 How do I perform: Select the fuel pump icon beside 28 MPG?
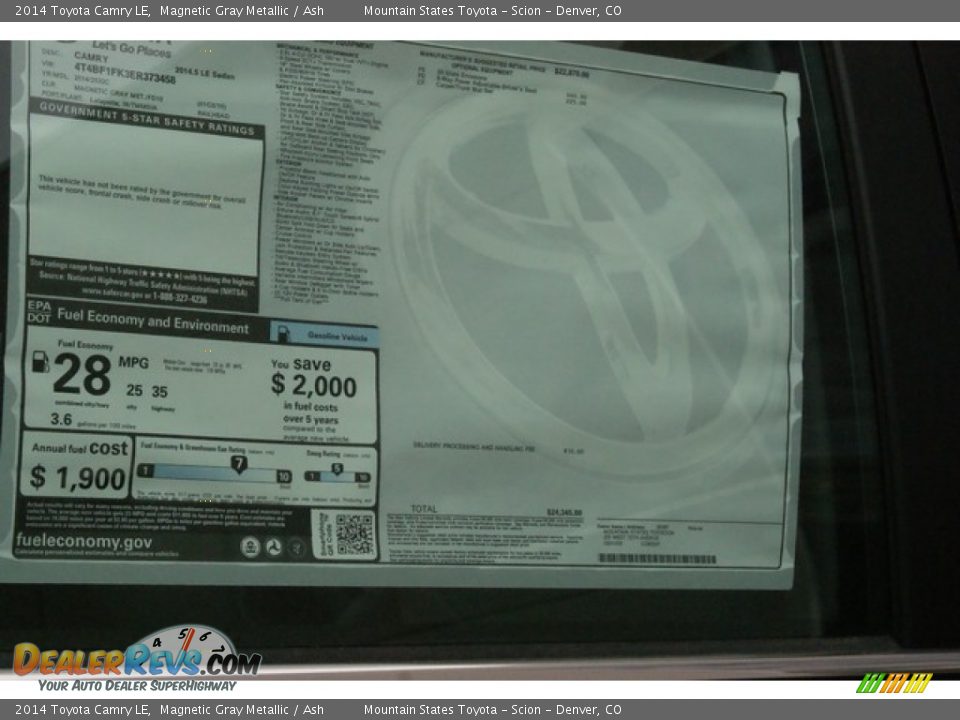[x=39, y=364]
